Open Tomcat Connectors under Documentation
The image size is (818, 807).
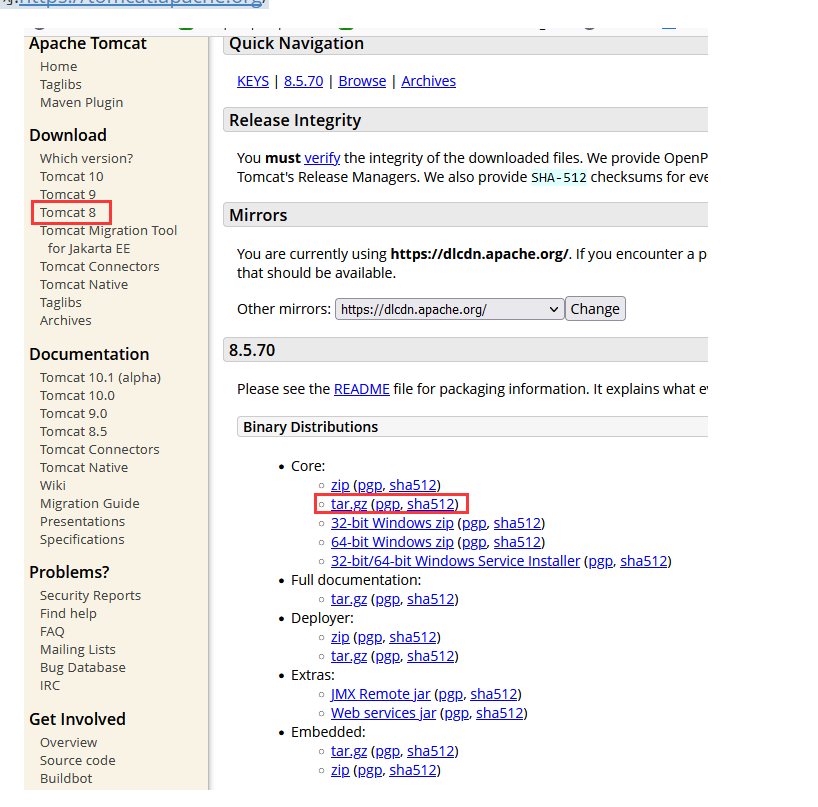tap(100, 450)
